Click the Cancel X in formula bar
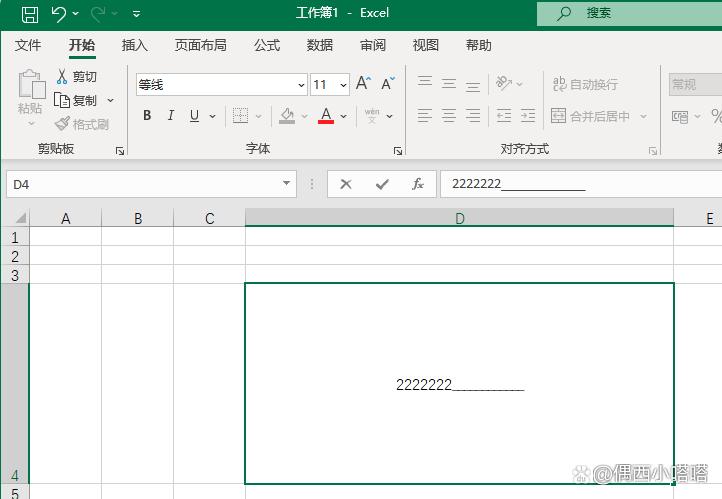The image size is (722, 499). [346, 184]
